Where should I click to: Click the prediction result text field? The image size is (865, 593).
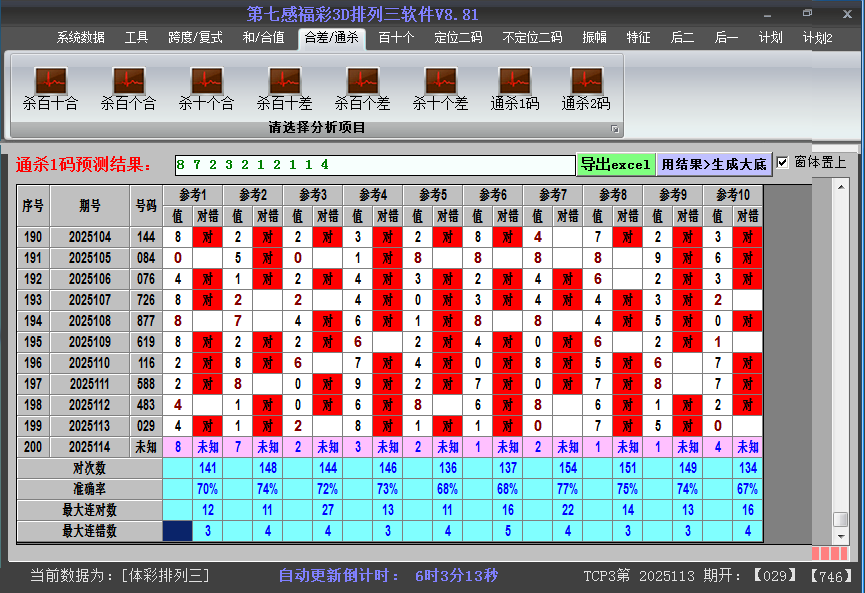point(375,165)
